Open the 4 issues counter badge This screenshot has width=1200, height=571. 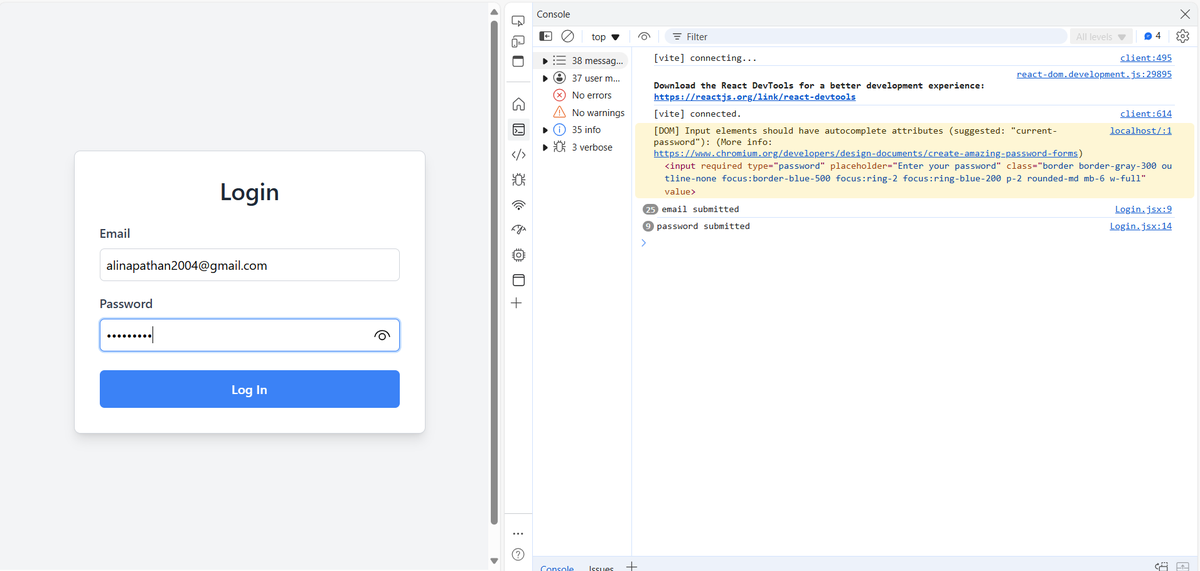click(x=1152, y=36)
